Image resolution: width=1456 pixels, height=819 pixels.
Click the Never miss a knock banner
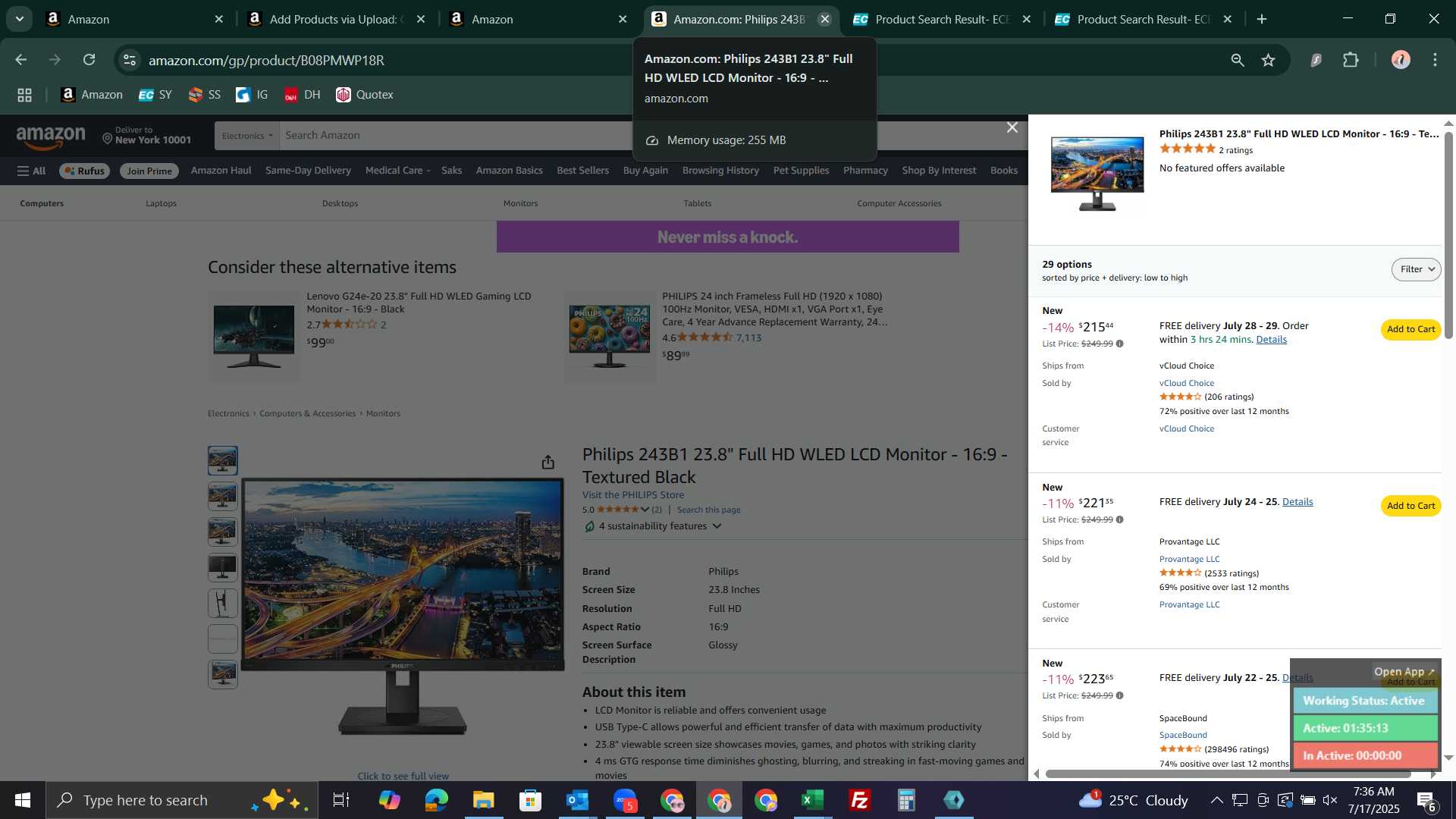tap(727, 237)
